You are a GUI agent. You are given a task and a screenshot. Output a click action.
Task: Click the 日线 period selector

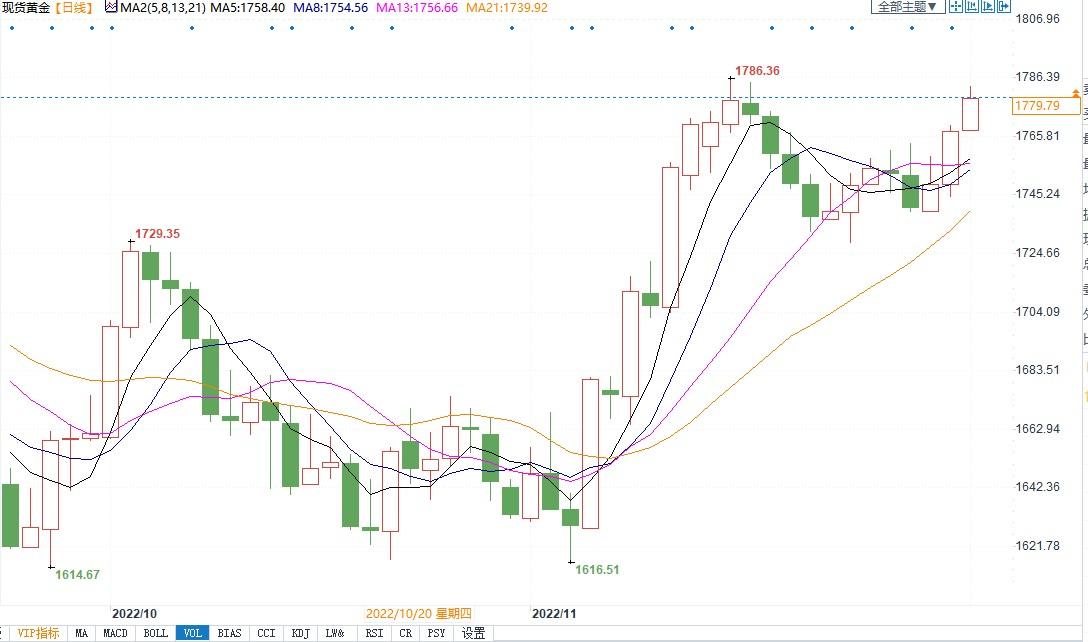72,7
